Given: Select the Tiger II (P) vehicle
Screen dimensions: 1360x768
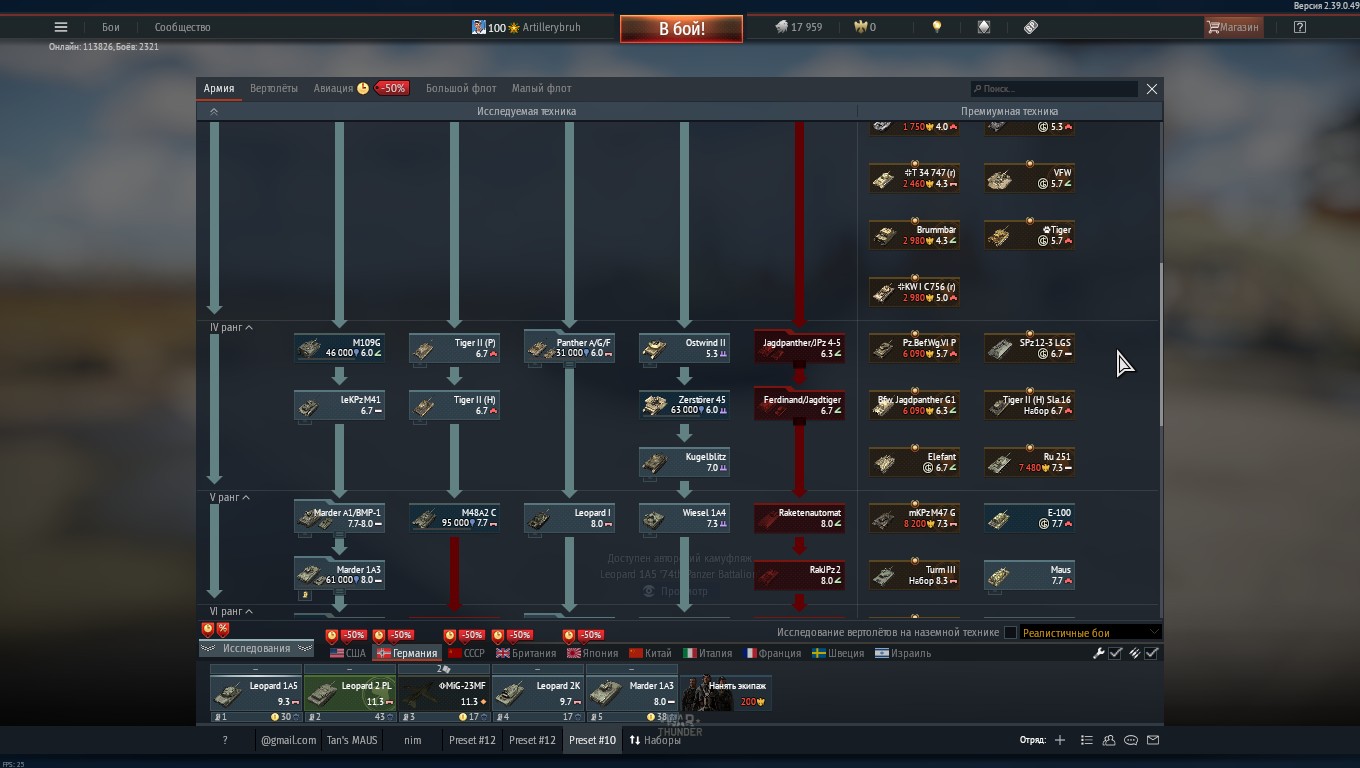Looking at the screenshot, I should 455,348.
